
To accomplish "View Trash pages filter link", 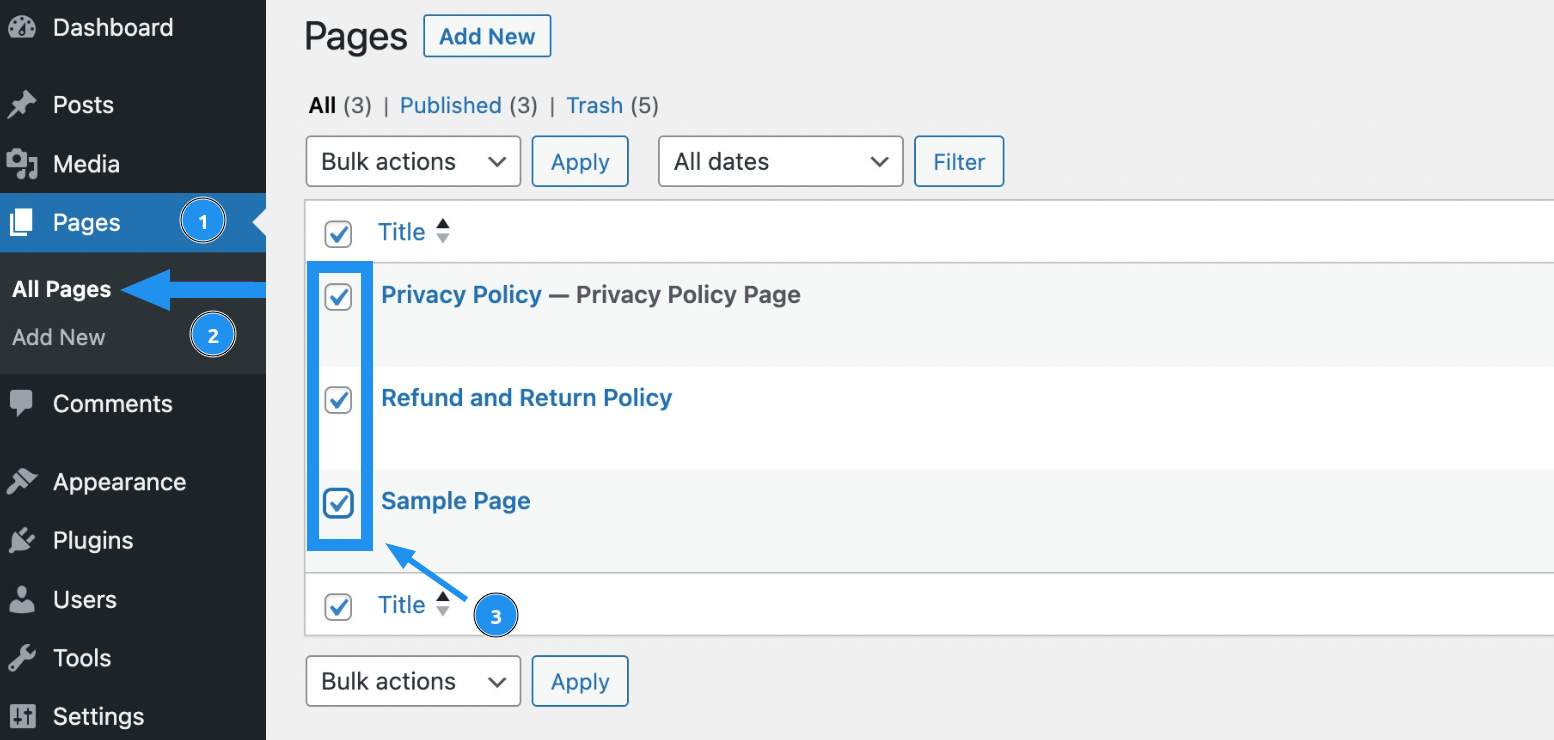I will click(x=594, y=106).
